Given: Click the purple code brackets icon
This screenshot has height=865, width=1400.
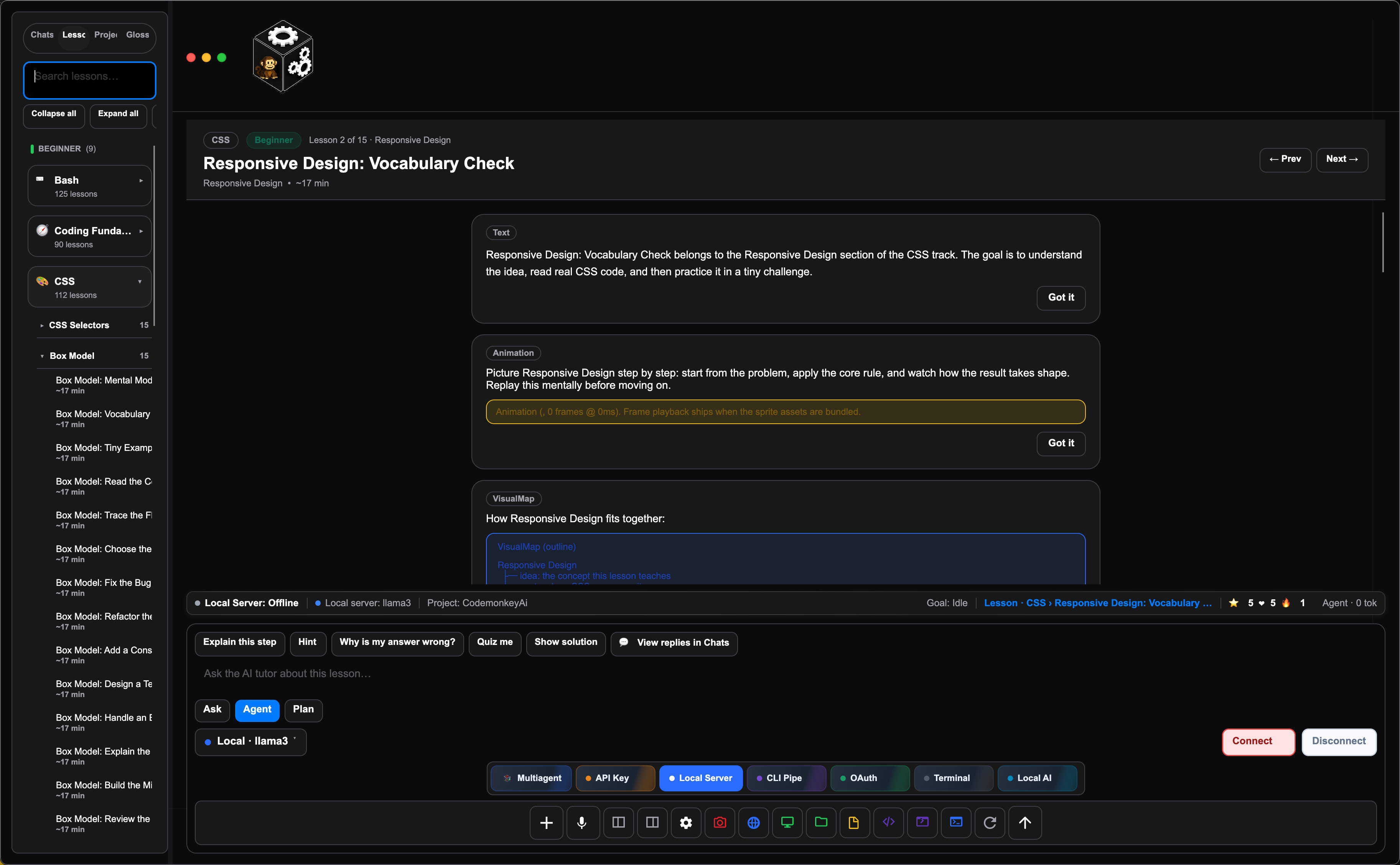Looking at the screenshot, I should pyautogui.click(x=888, y=823).
